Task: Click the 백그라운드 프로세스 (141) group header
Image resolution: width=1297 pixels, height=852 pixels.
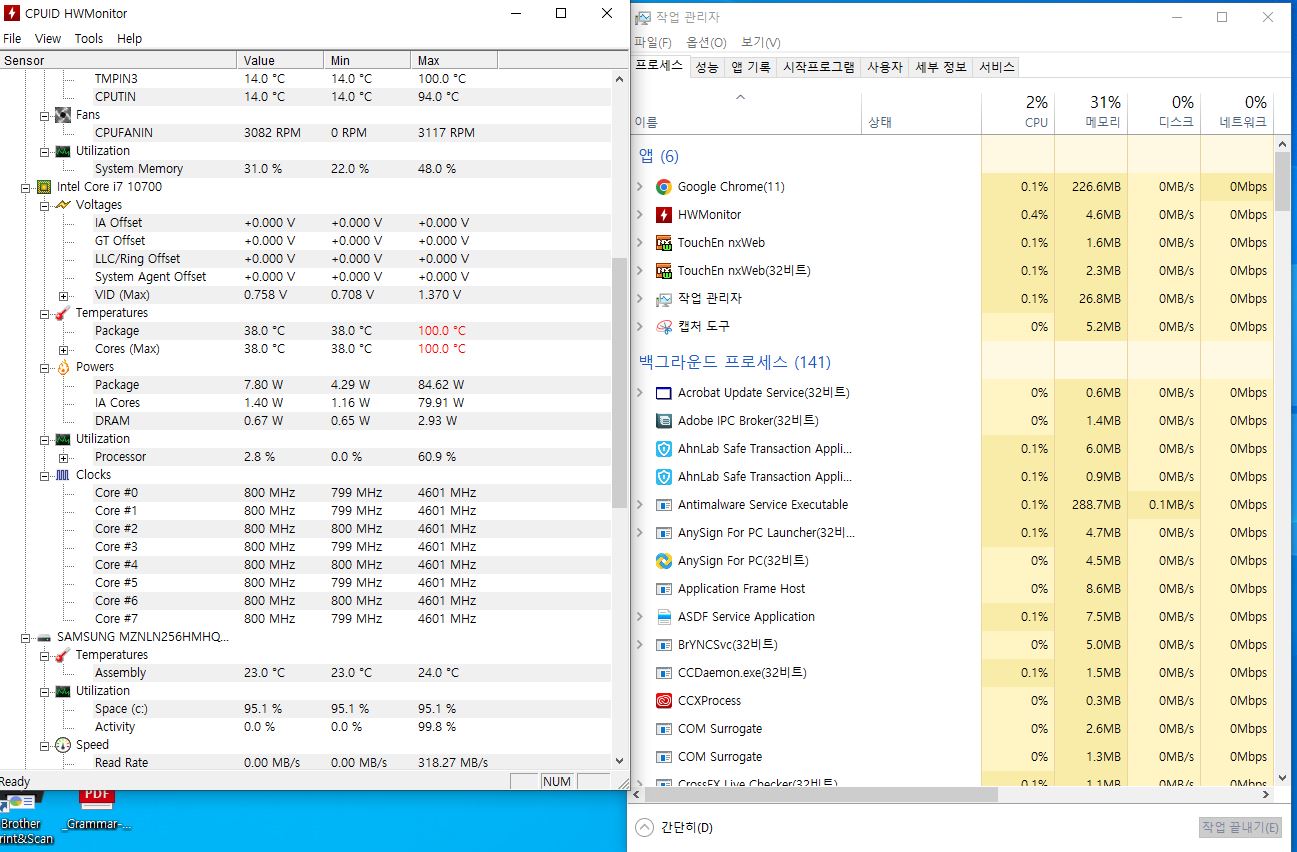Action: click(734, 362)
